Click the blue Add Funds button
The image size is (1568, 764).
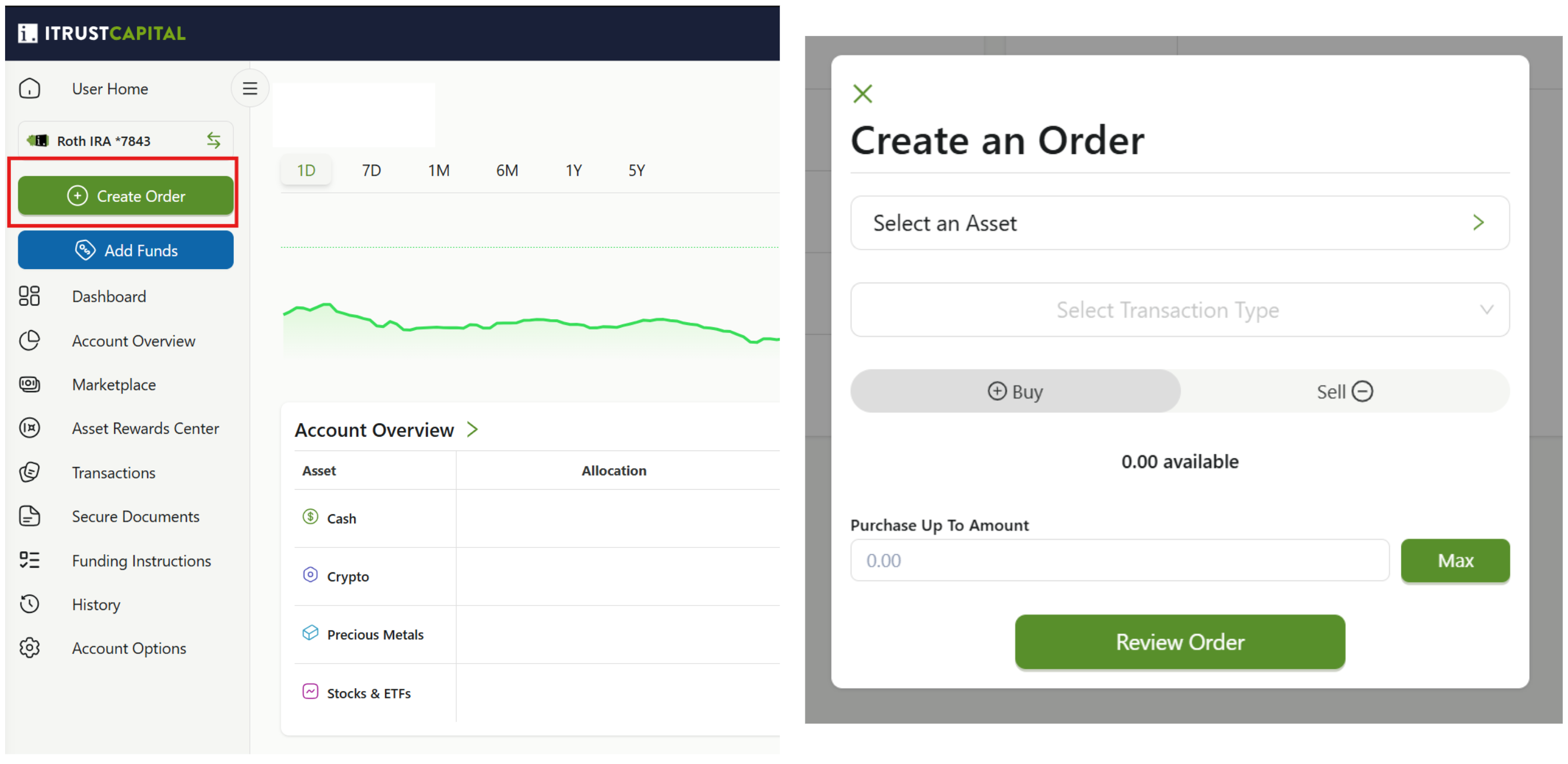click(x=125, y=250)
